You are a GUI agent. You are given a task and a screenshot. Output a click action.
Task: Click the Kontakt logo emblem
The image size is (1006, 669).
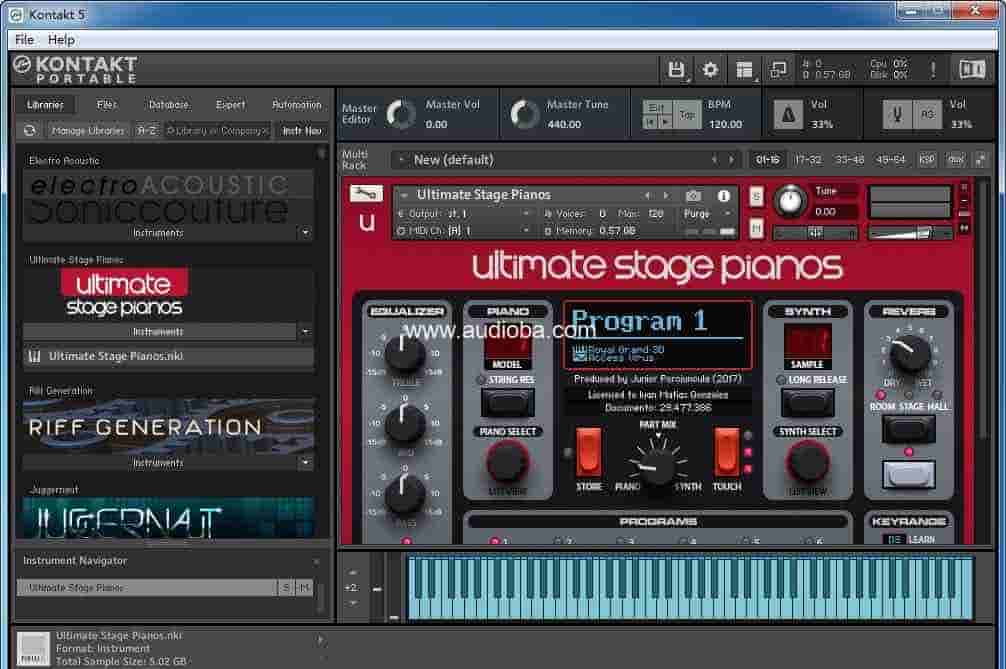22,65
